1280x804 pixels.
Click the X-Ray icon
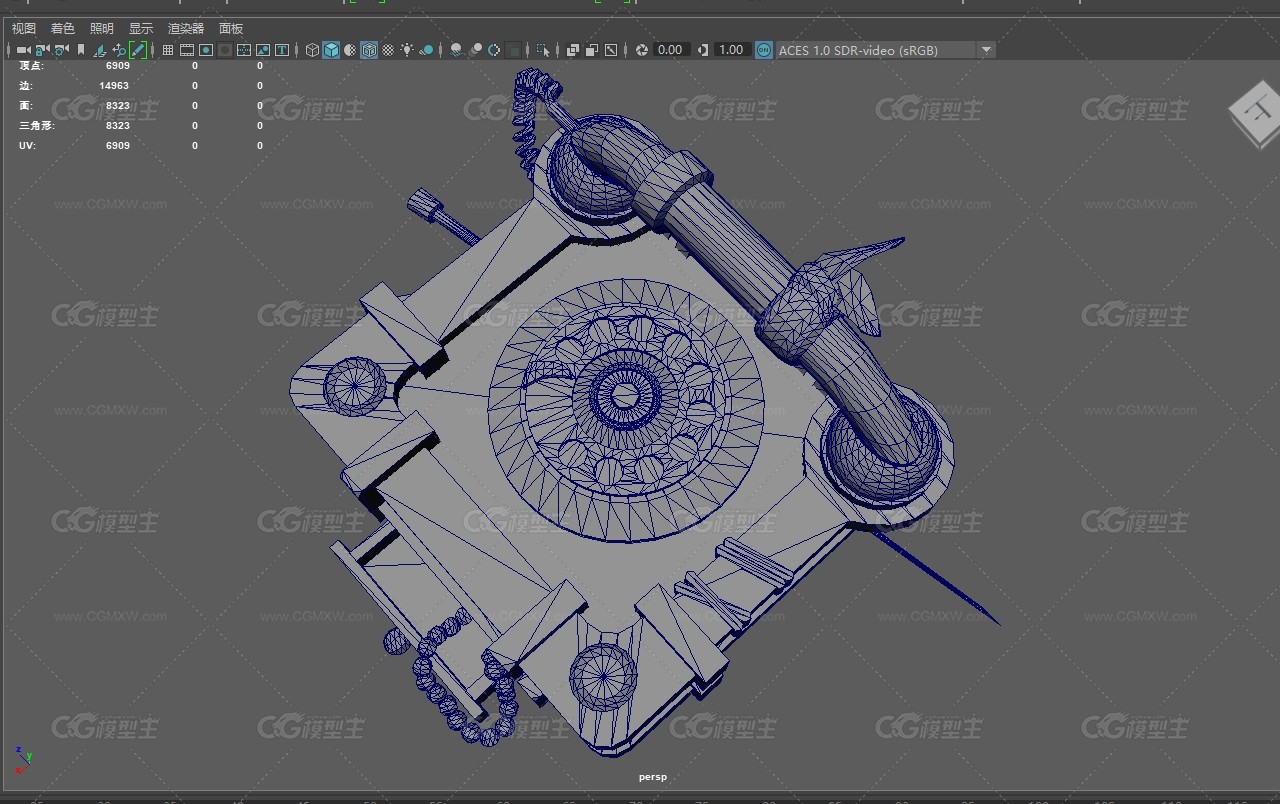coord(573,50)
